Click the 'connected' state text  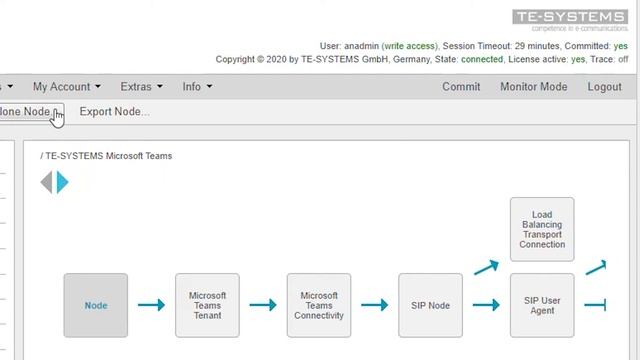(482, 59)
